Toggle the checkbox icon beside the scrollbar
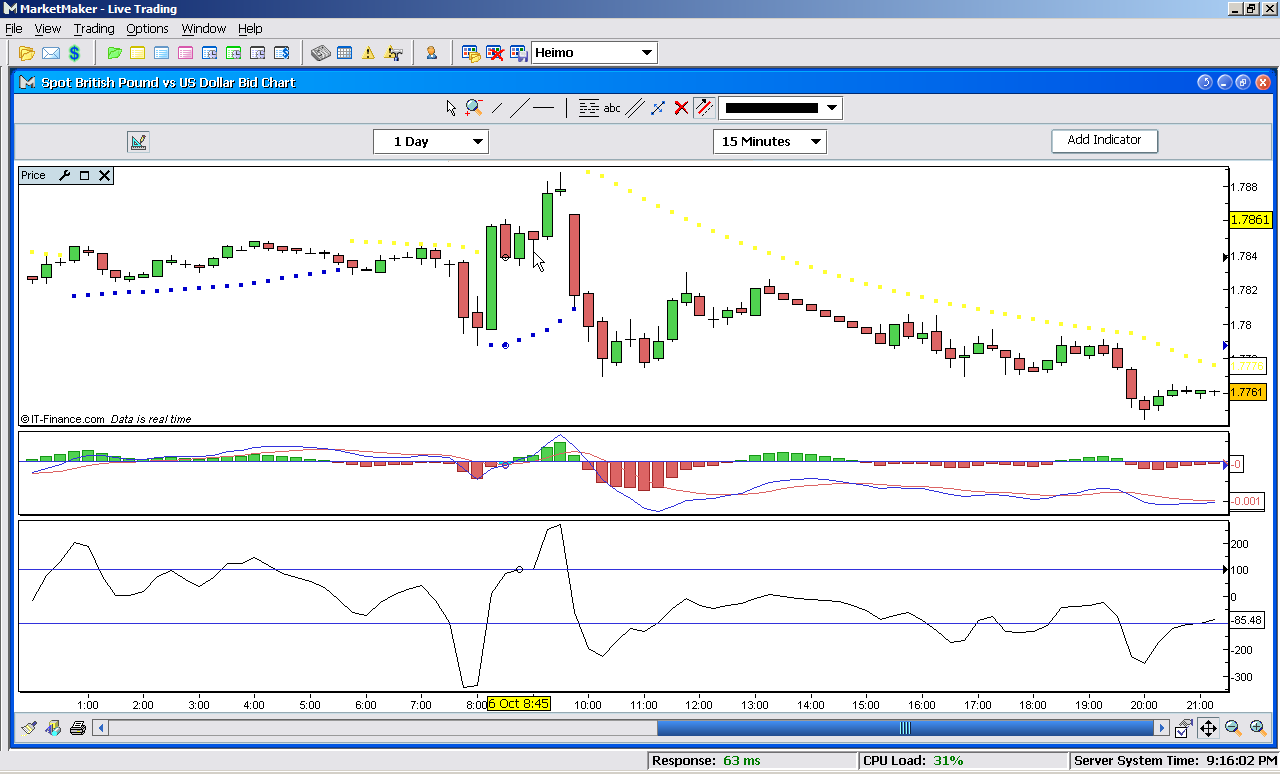The height and width of the screenshot is (774, 1280). tap(1184, 728)
